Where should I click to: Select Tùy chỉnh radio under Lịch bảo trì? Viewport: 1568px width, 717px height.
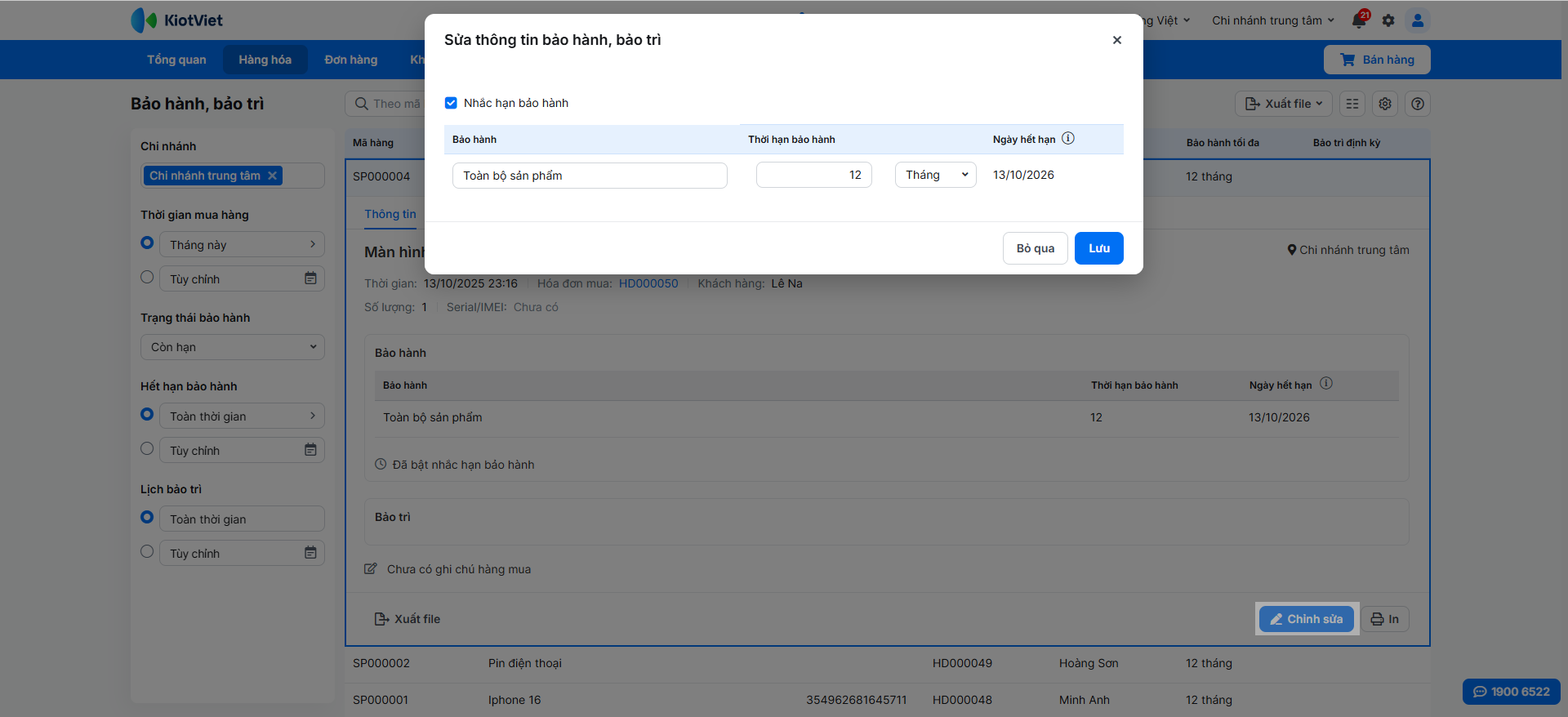click(147, 551)
